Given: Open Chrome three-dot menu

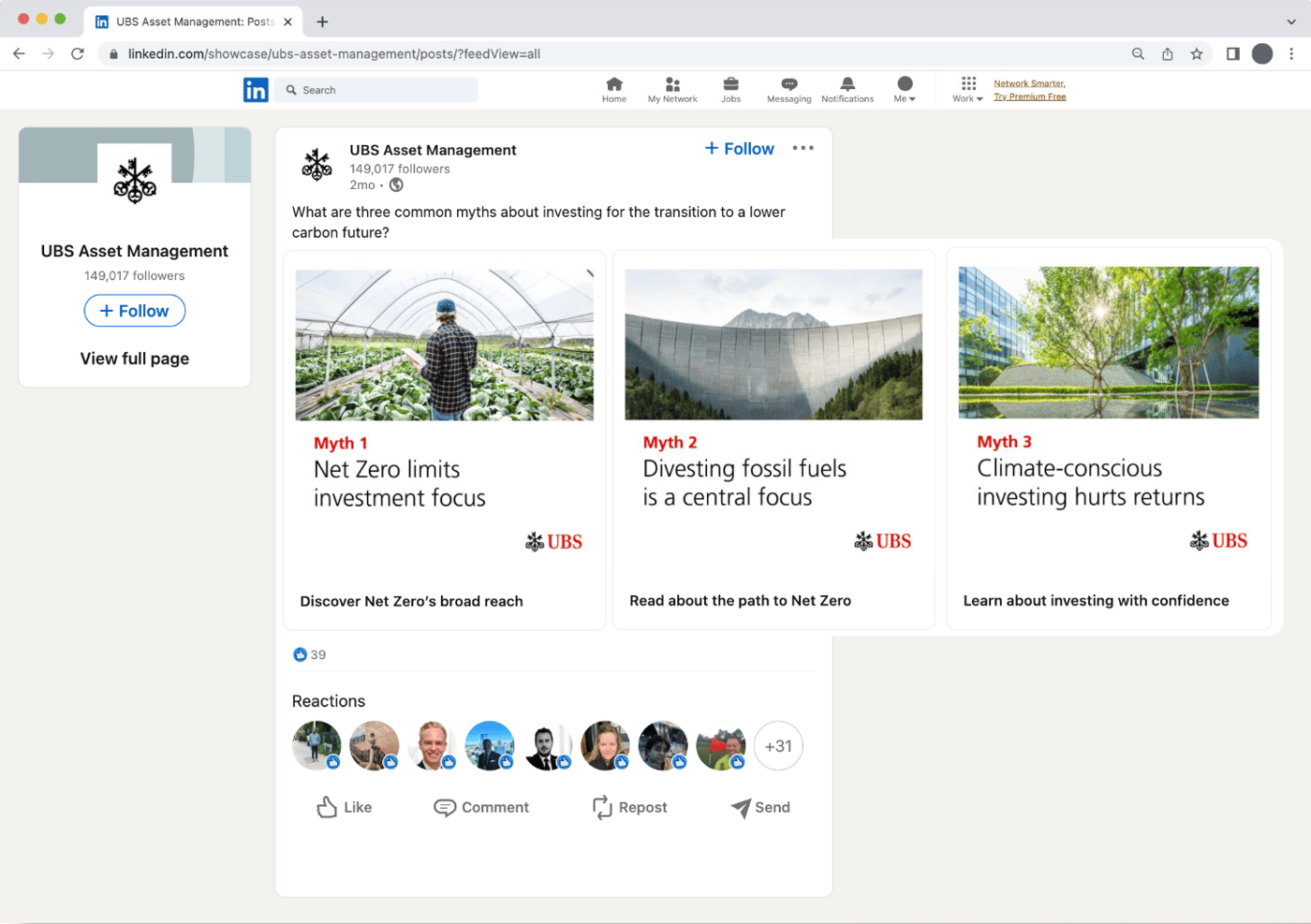Looking at the screenshot, I should tap(1291, 53).
